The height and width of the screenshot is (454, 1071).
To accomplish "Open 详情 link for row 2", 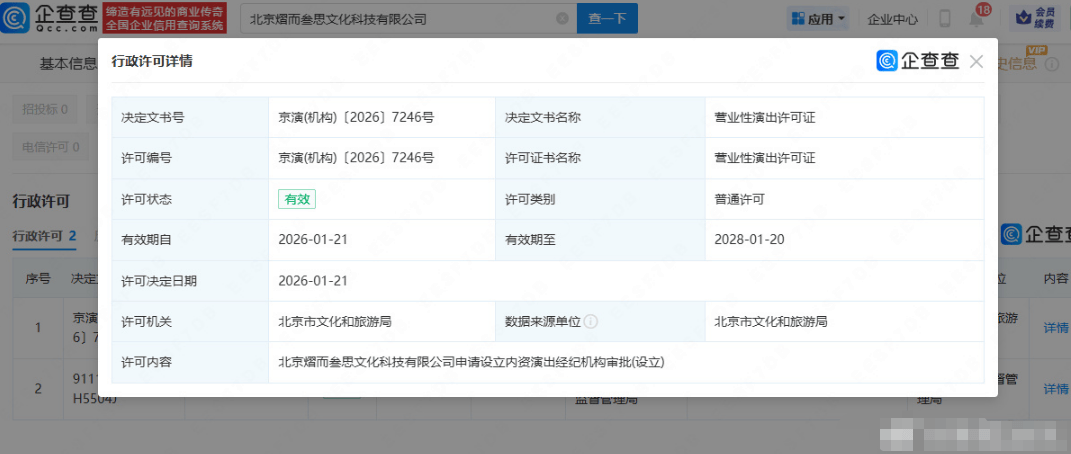I will tap(1055, 388).
